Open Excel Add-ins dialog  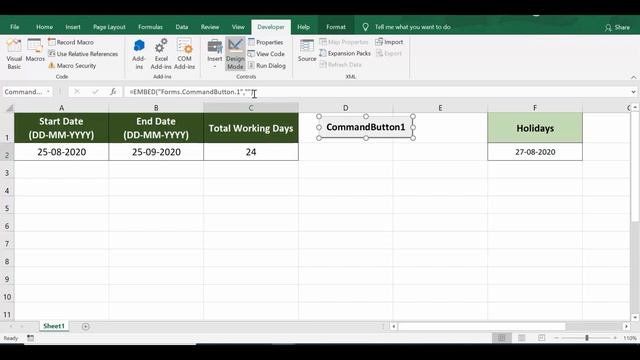pos(161,54)
